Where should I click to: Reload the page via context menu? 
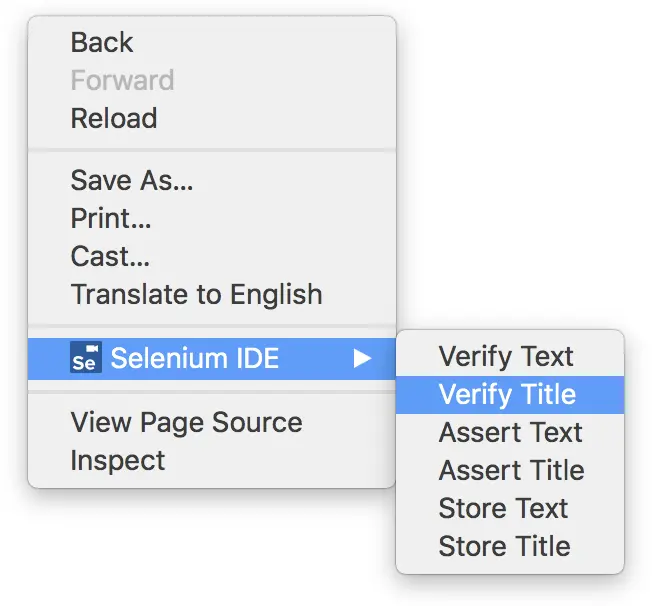point(212,118)
